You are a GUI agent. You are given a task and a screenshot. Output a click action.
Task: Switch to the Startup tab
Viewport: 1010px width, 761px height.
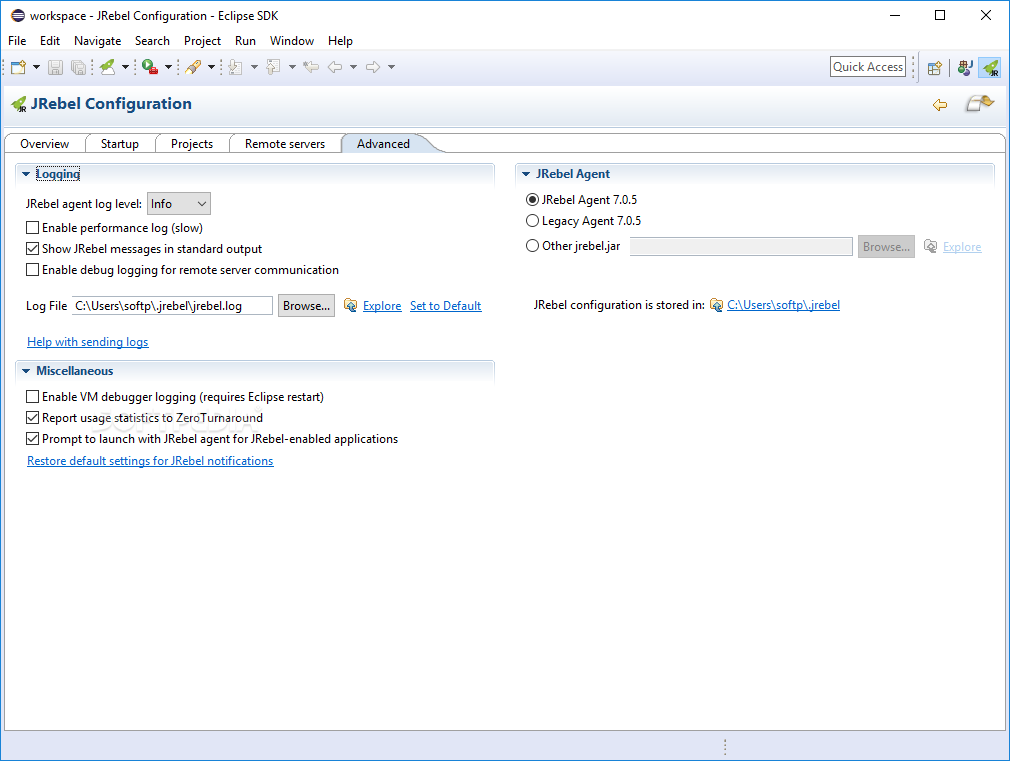pos(120,144)
